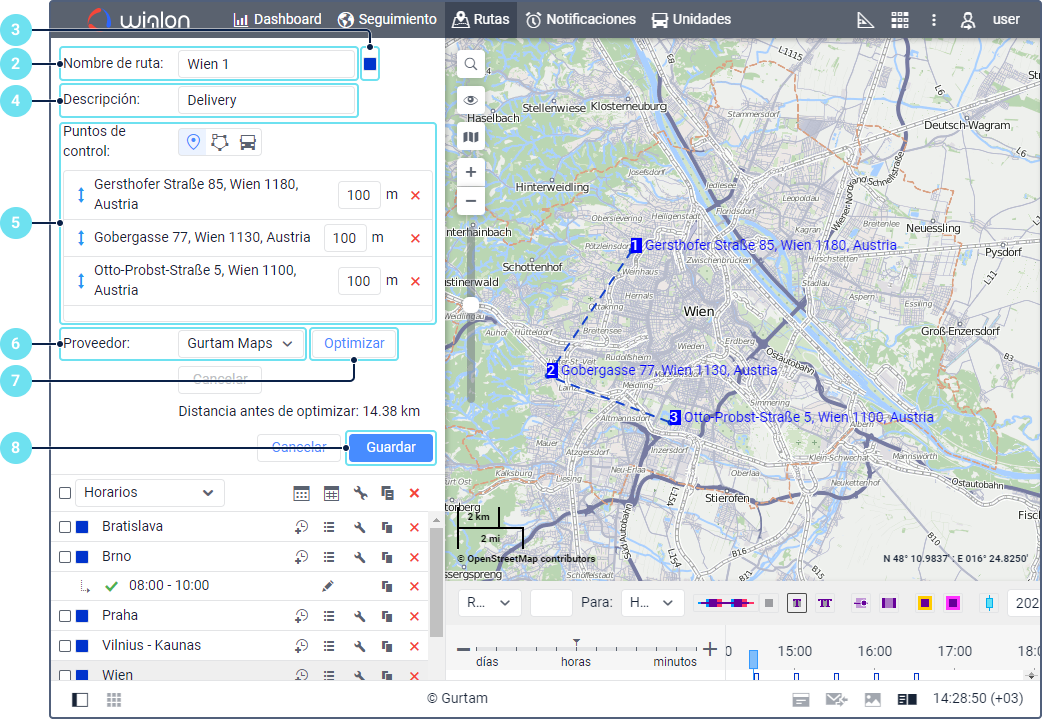
Task: Open the apps grid icon in top bar
Action: point(900,19)
